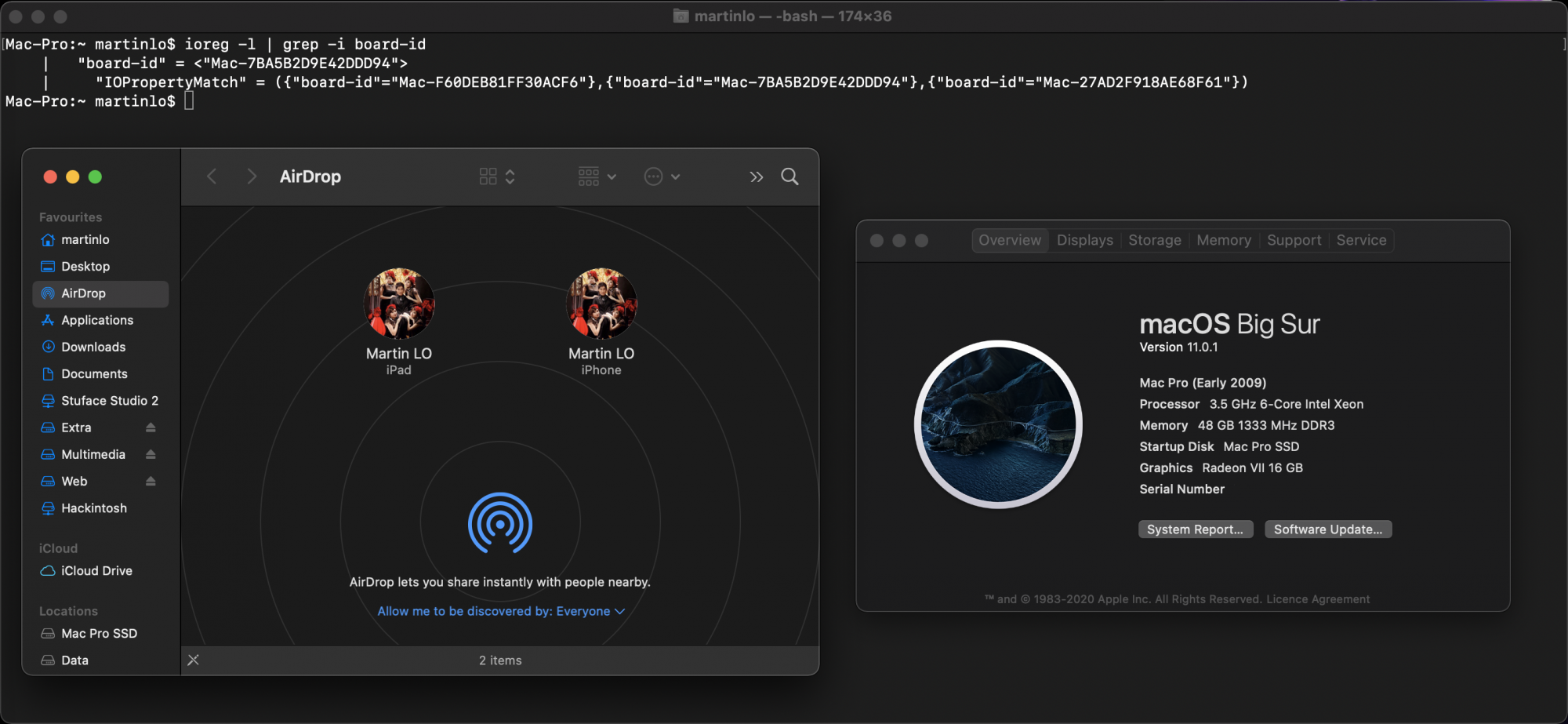Screen dimensions: 1568x724
Task: Open the Action ellipsis menu in Finder
Action: click(x=662, y=176)
